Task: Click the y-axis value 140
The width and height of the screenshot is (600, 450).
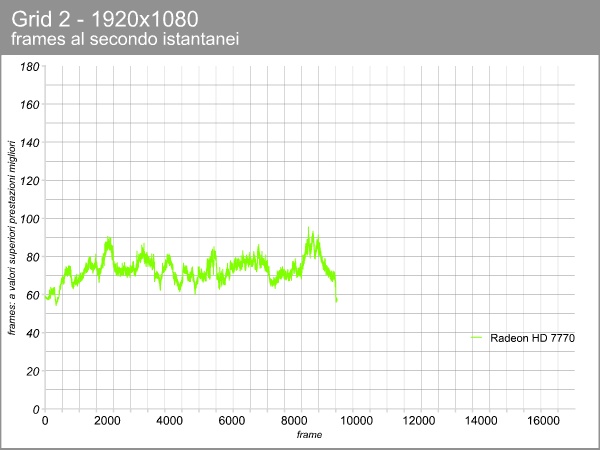Action: (30, 143)
